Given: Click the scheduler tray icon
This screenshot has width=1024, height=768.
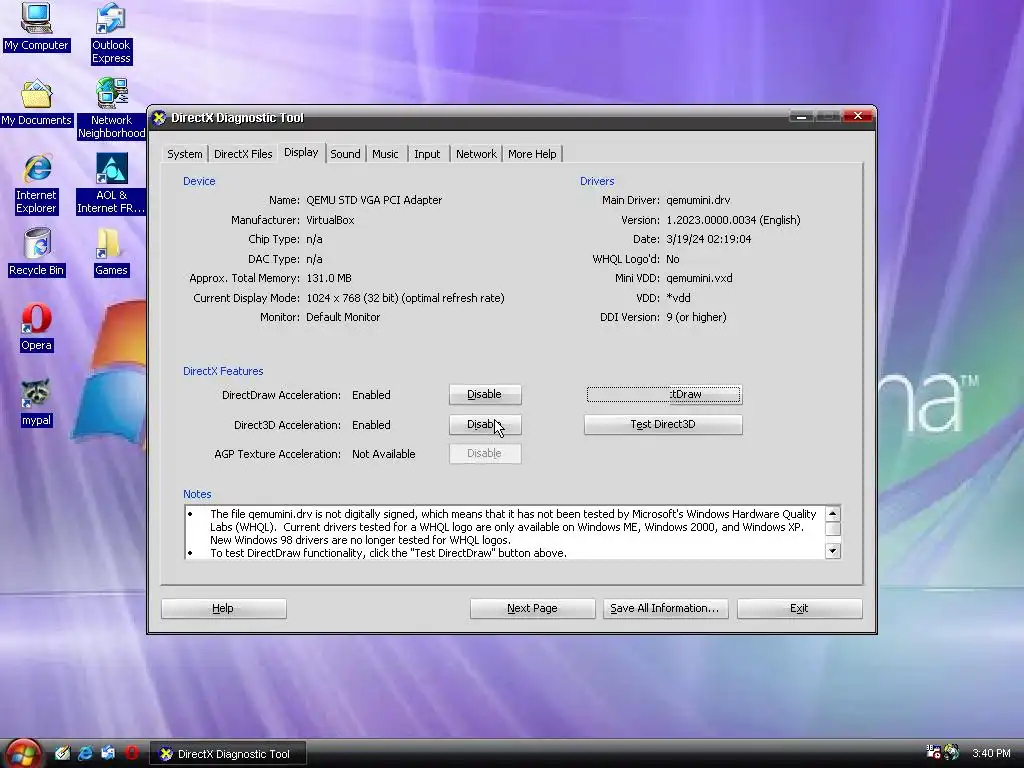Looking at the screenshot, I should coord(934,752).
